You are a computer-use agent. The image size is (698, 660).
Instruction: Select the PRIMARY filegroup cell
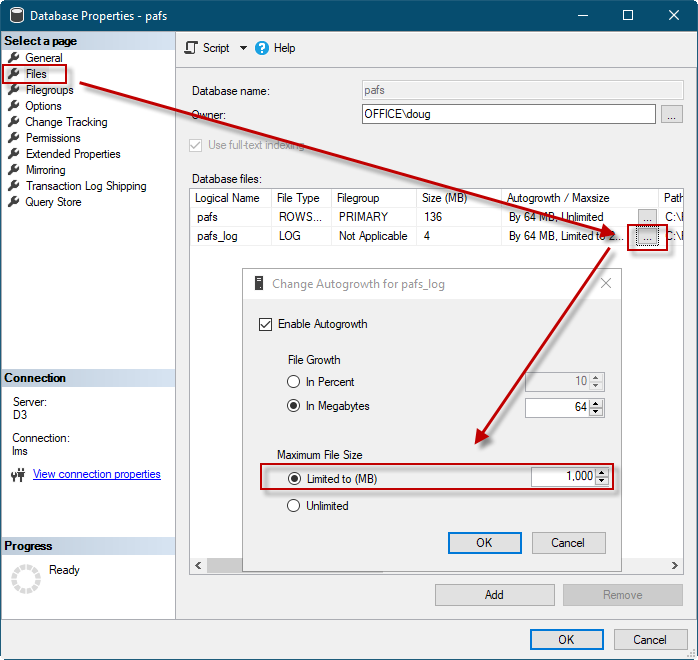[374, 217]
